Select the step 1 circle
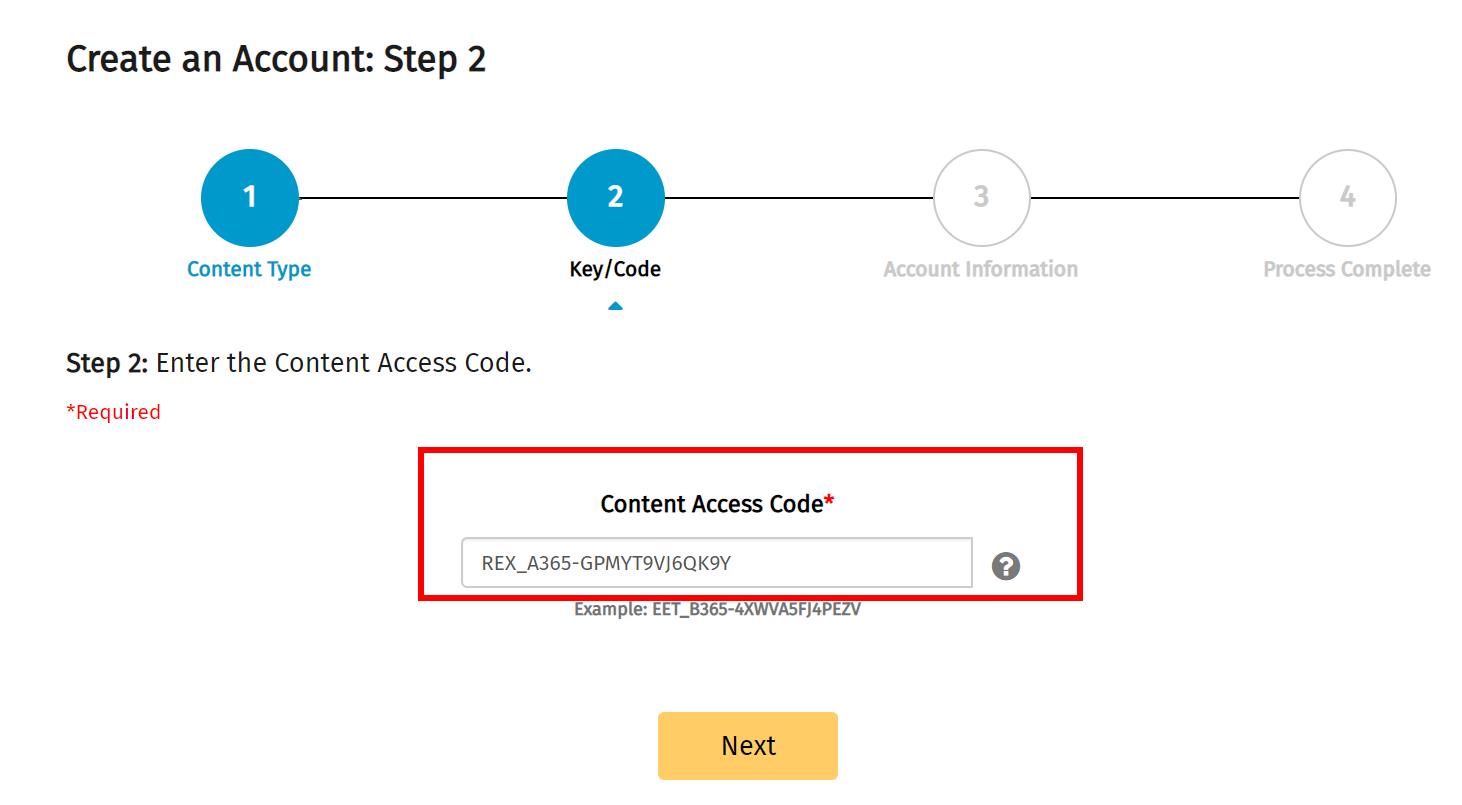 pyautogui.click(x=249, y=197)
